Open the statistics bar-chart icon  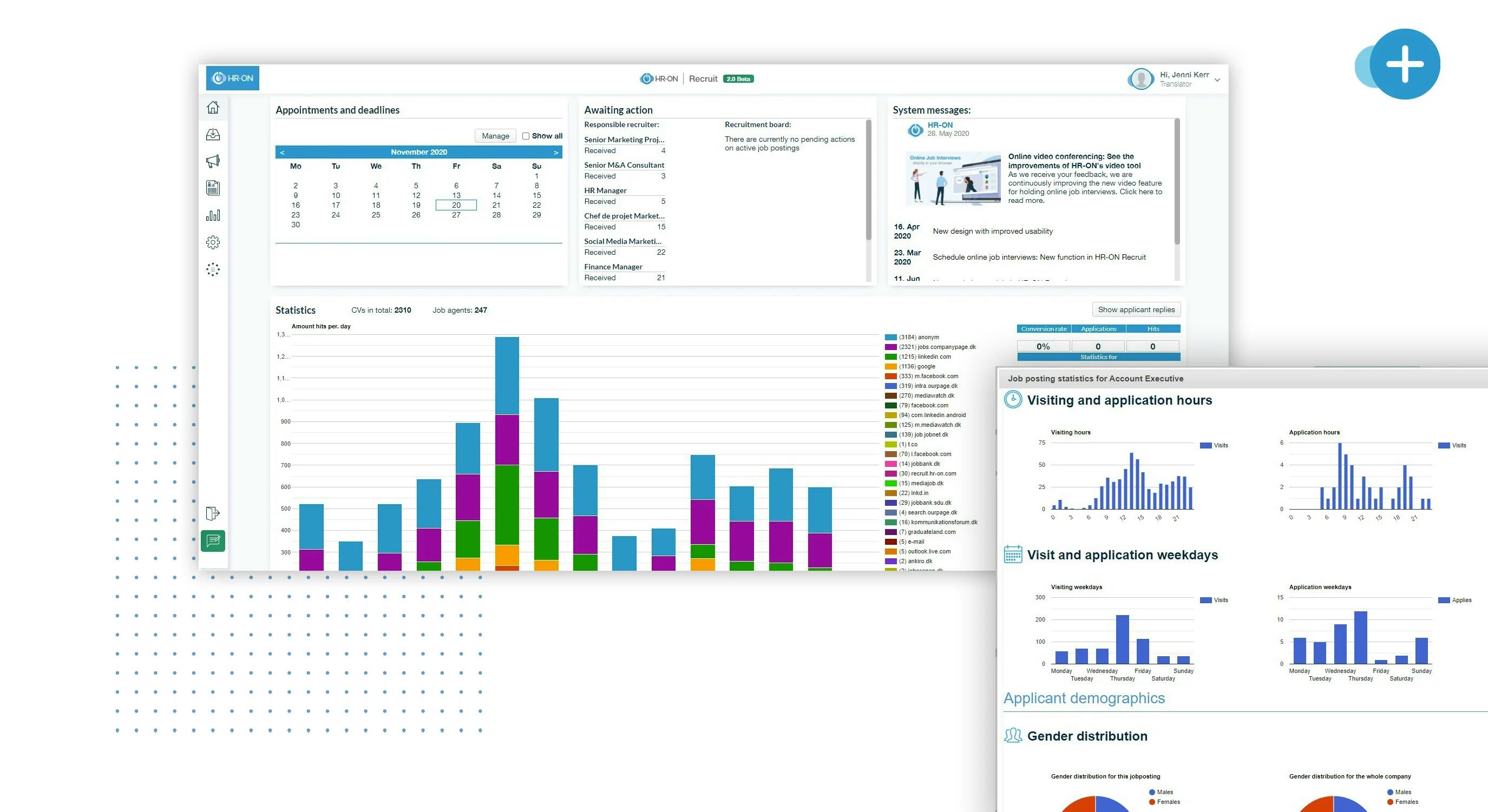tap(213, 215)
